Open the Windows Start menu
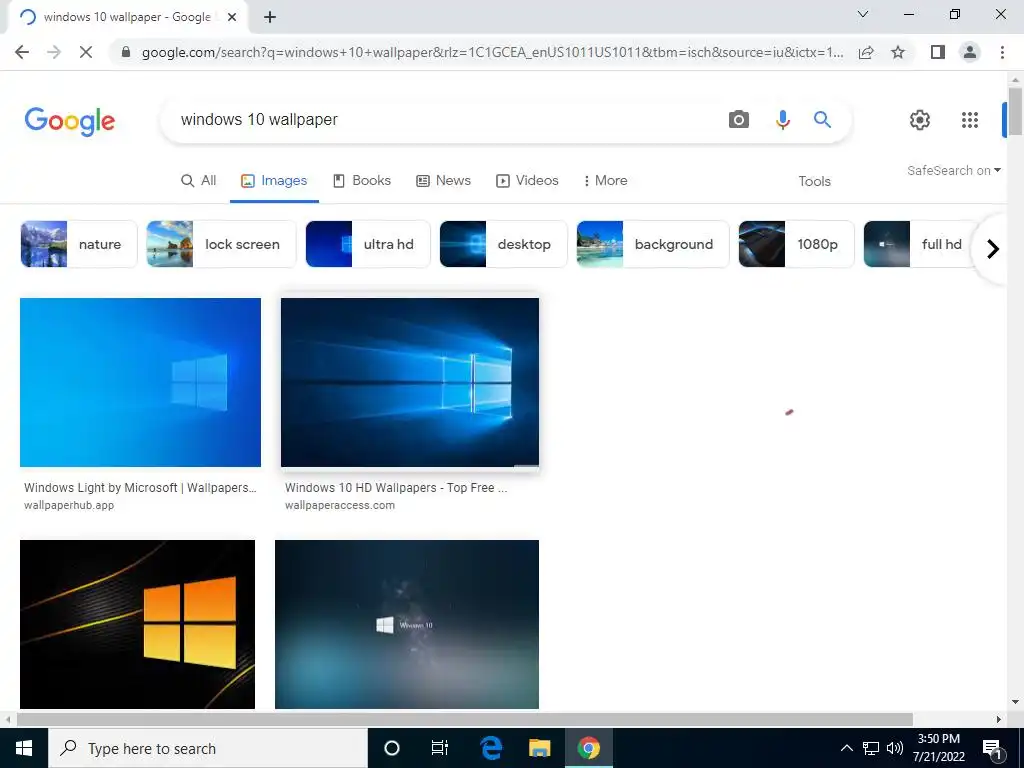Viewport: 1024px width, 768px height. tap(24, 748)
